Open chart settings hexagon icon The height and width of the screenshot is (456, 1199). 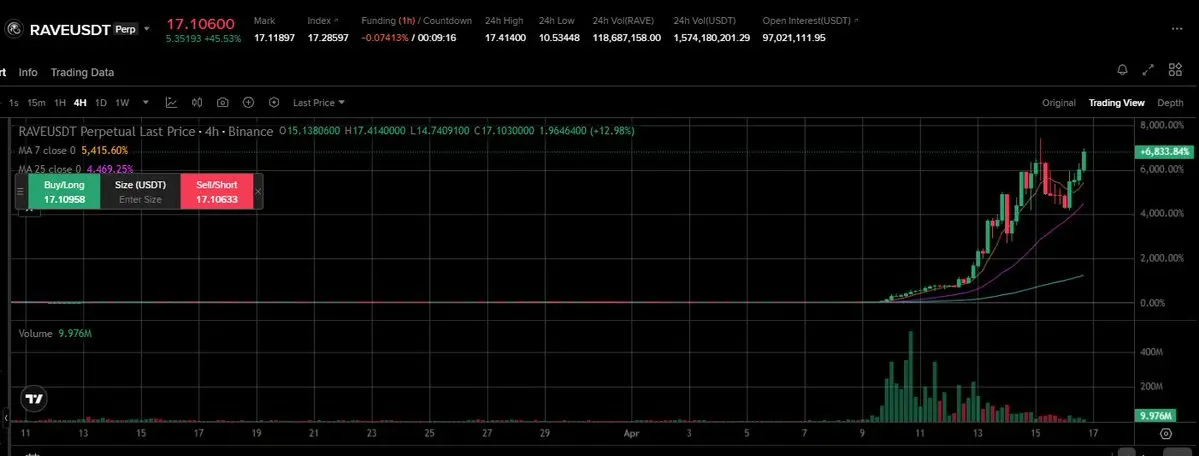point(274,103)
